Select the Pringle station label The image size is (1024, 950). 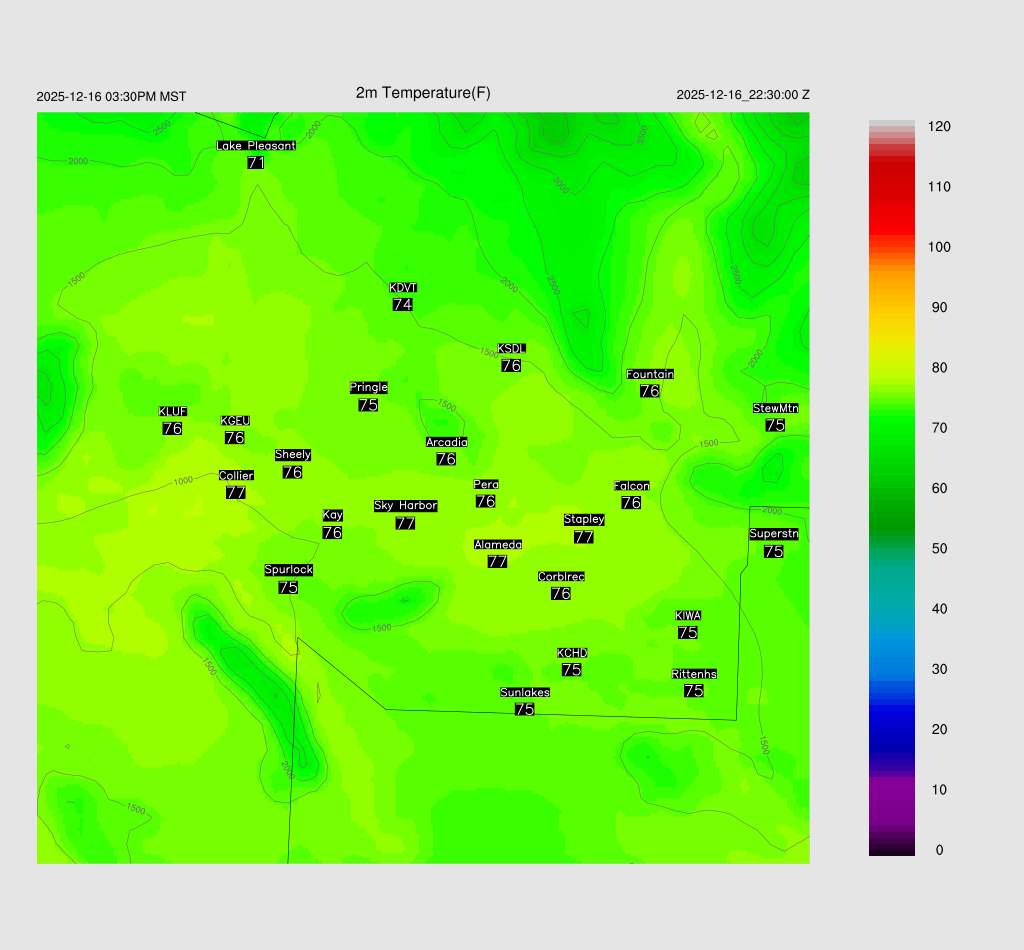tap(368, 388)
